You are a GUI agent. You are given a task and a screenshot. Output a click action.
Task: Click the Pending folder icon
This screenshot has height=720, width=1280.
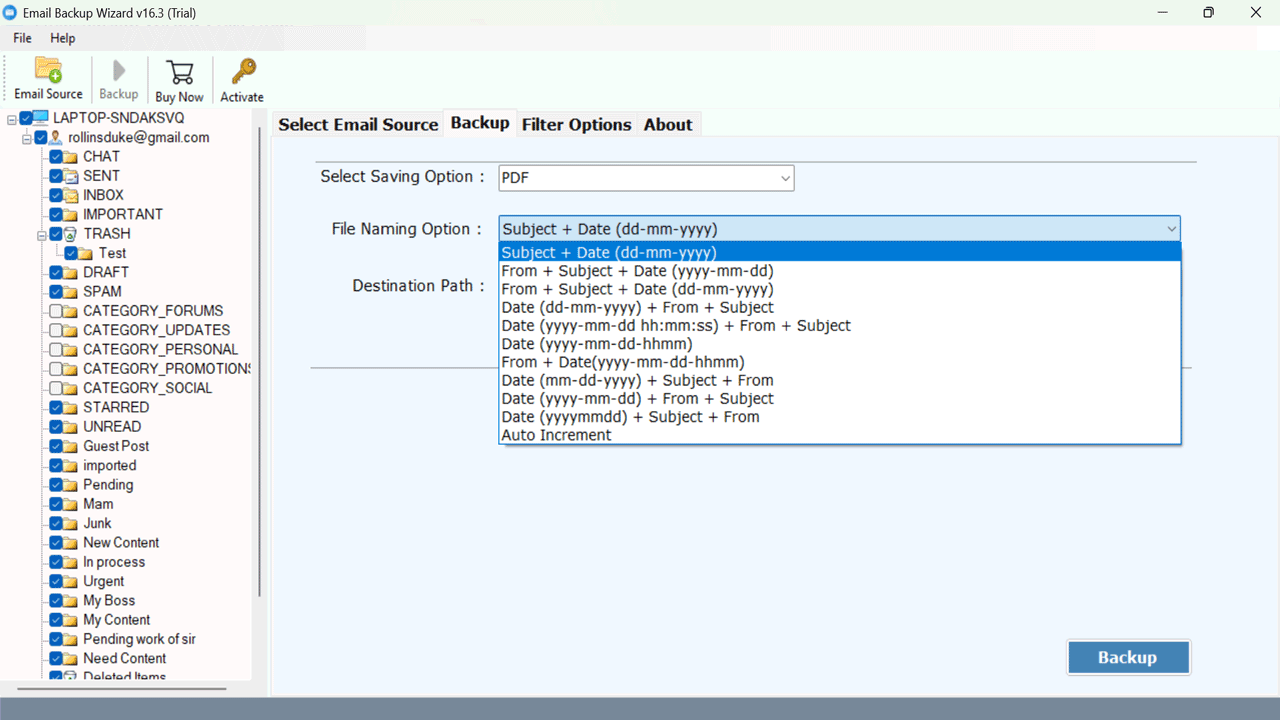(x=71, y=485)
